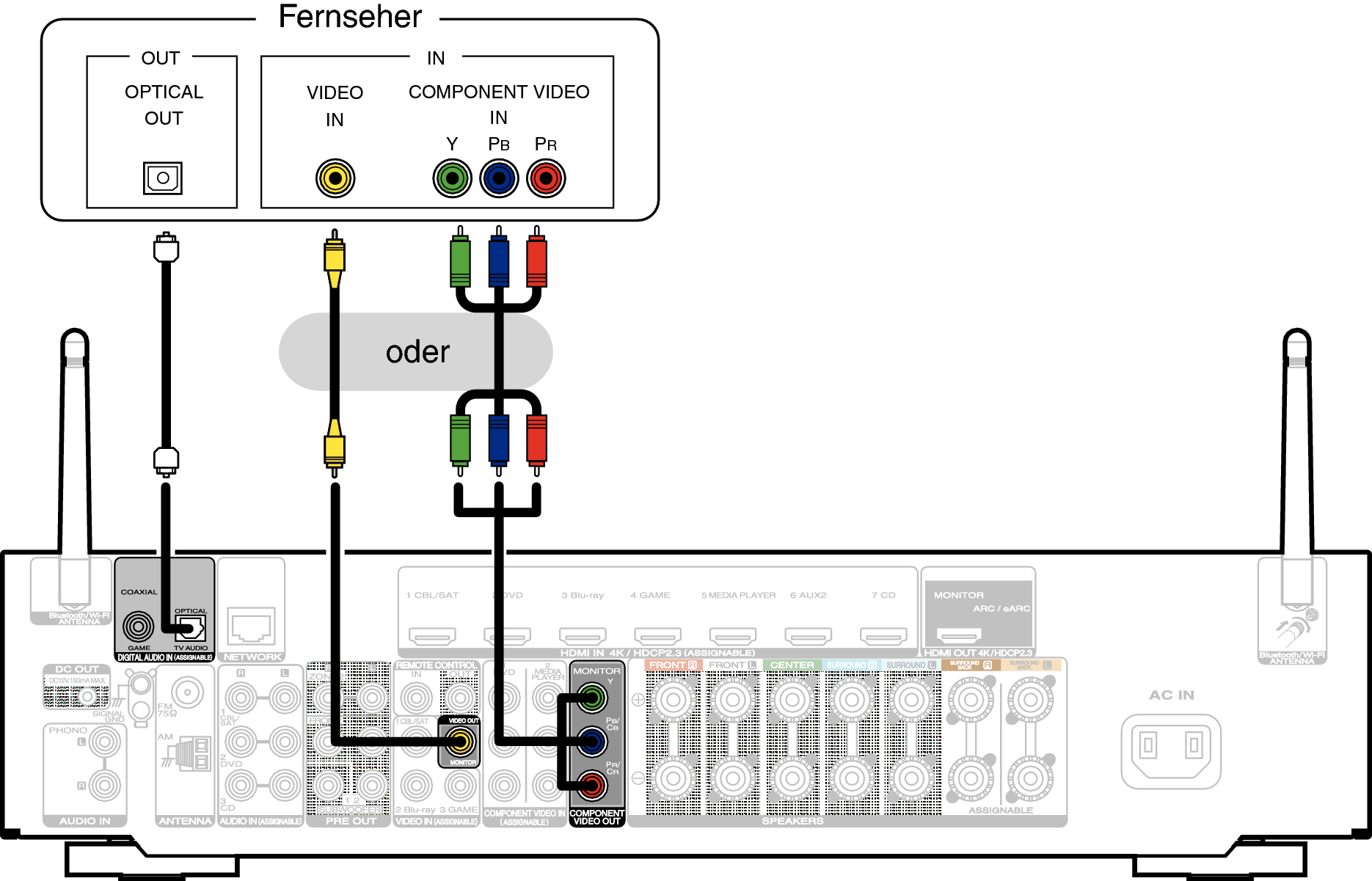Click the TV optical out jack
This screenshot has height=881, width=1372.
tap(163, 178)
